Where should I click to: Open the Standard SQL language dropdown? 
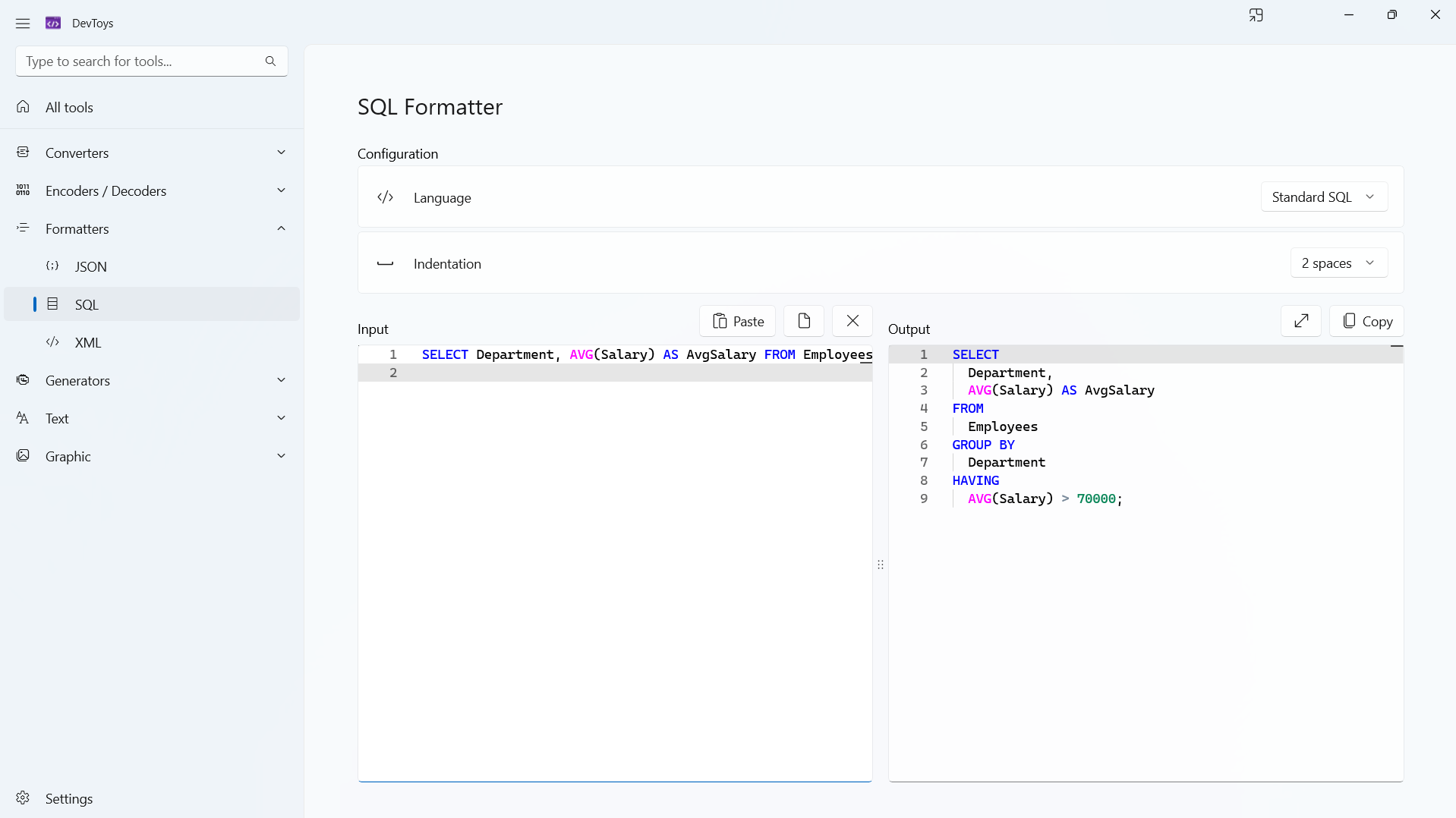pyautogui.click(x=1324, y=197)
